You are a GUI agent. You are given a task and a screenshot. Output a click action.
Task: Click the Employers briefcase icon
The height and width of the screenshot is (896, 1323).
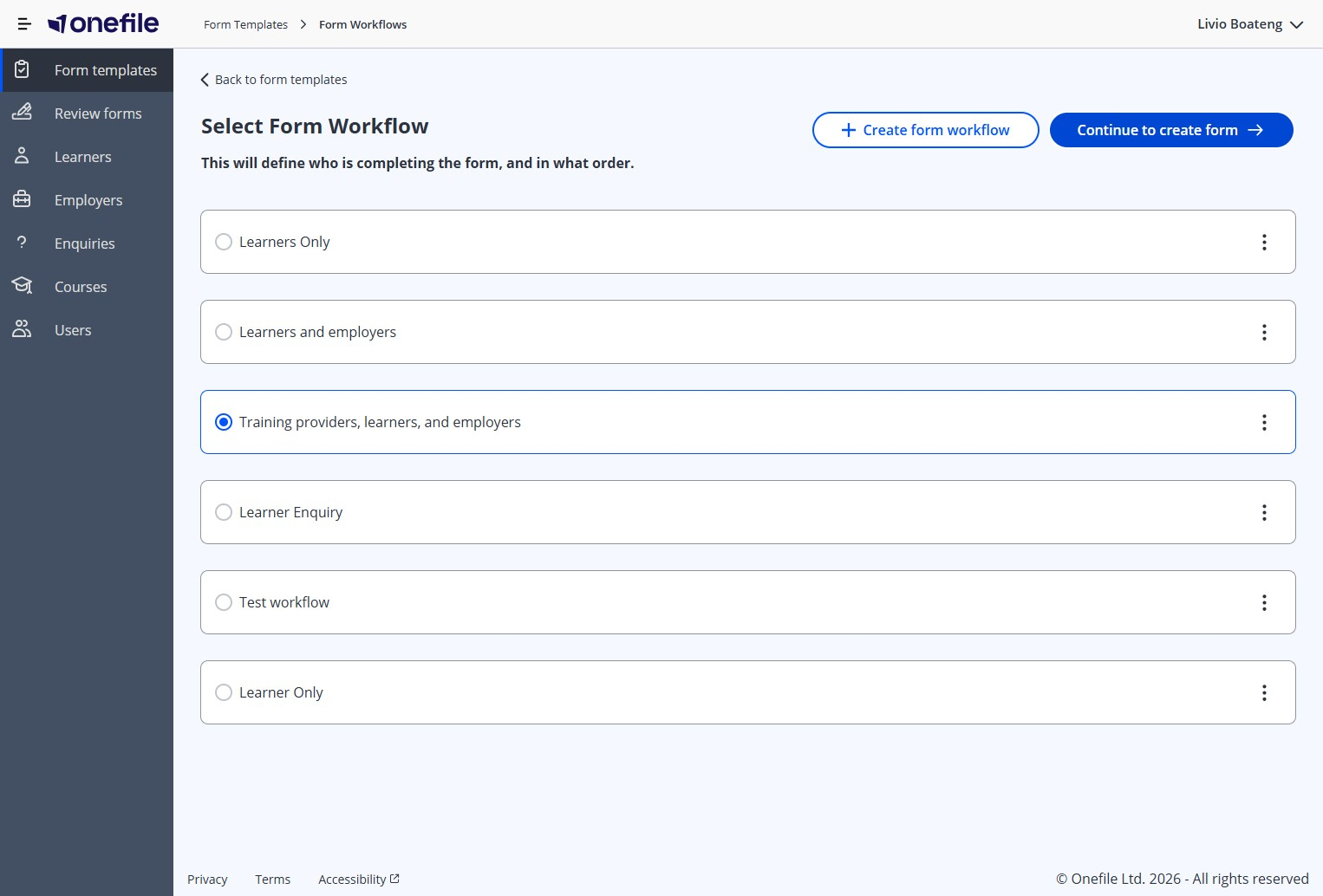22,199
